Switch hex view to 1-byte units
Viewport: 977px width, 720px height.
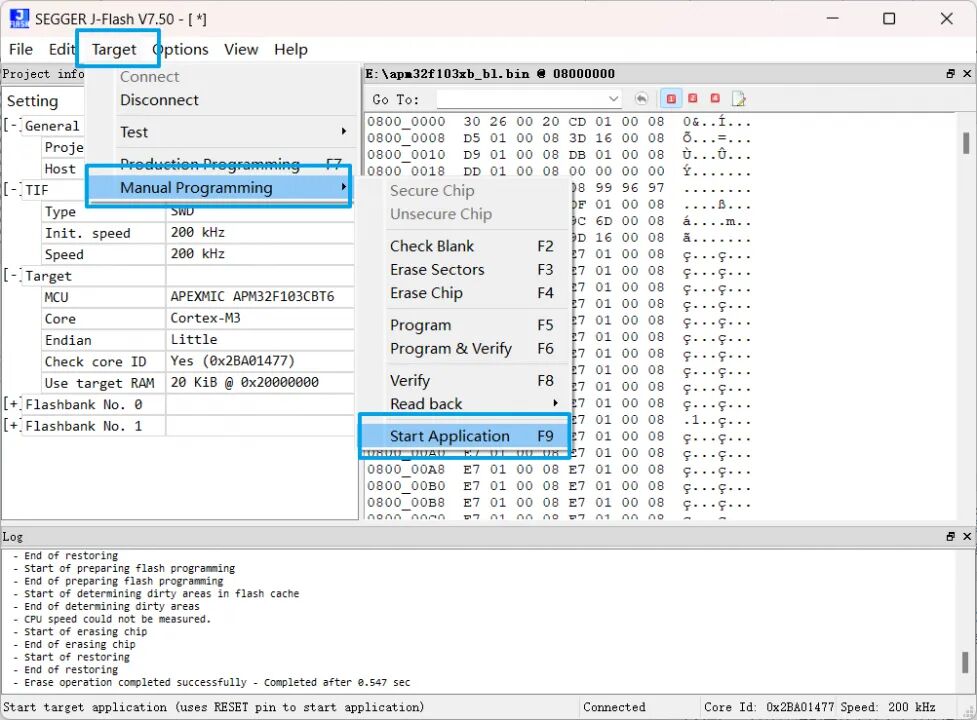pos(671,99)
